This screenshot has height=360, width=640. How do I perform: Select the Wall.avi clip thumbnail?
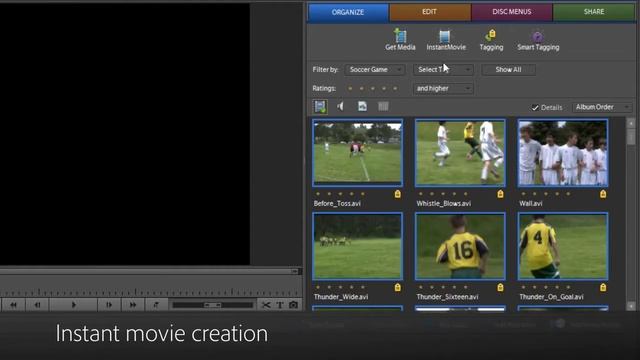pyautogui.click(x=562, y=153)
